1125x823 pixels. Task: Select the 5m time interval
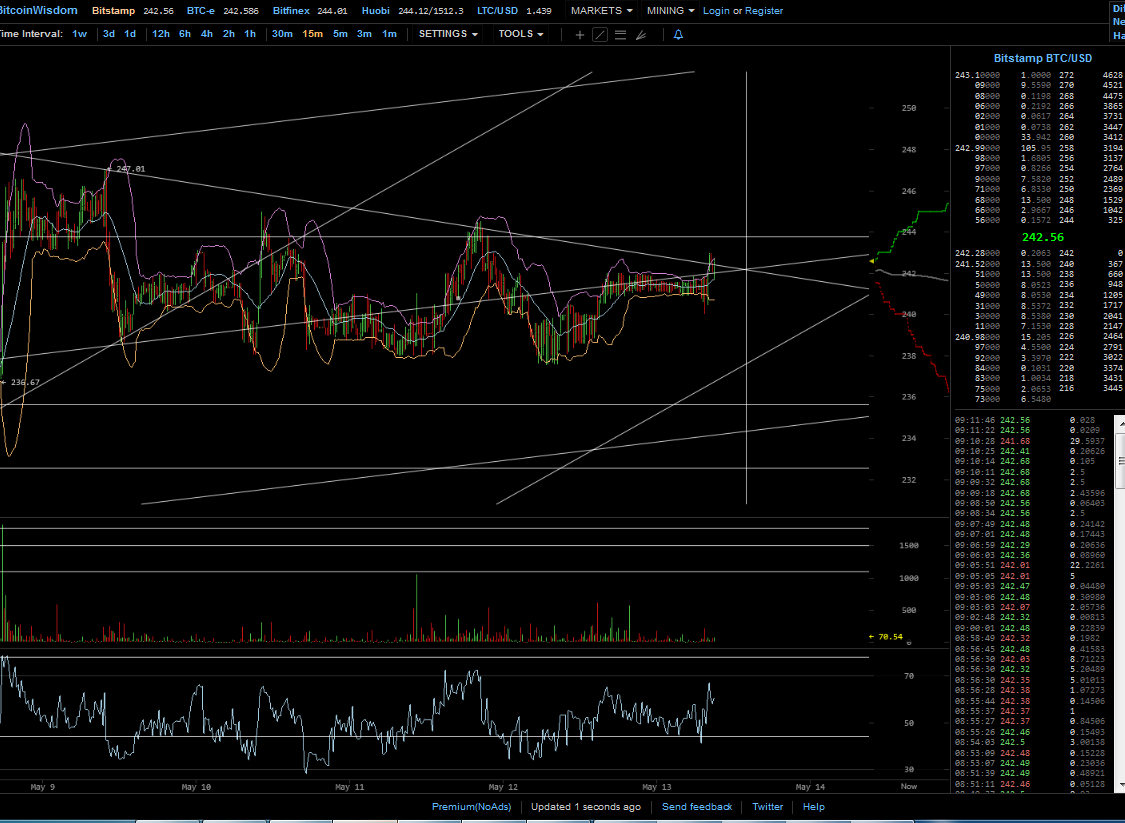pyautogui.click(x=340, y=34)
